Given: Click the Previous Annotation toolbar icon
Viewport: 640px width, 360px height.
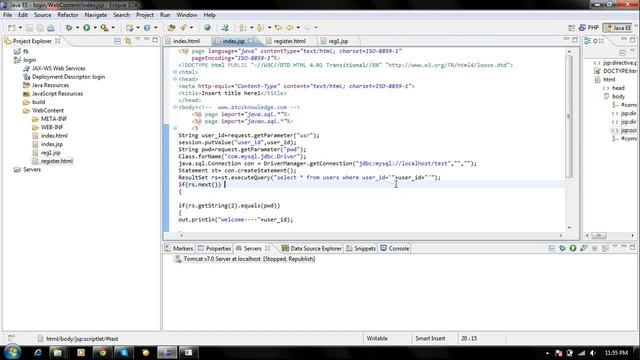Looking at the screenshot, I should pyautogui.click(x=260, y=28).
